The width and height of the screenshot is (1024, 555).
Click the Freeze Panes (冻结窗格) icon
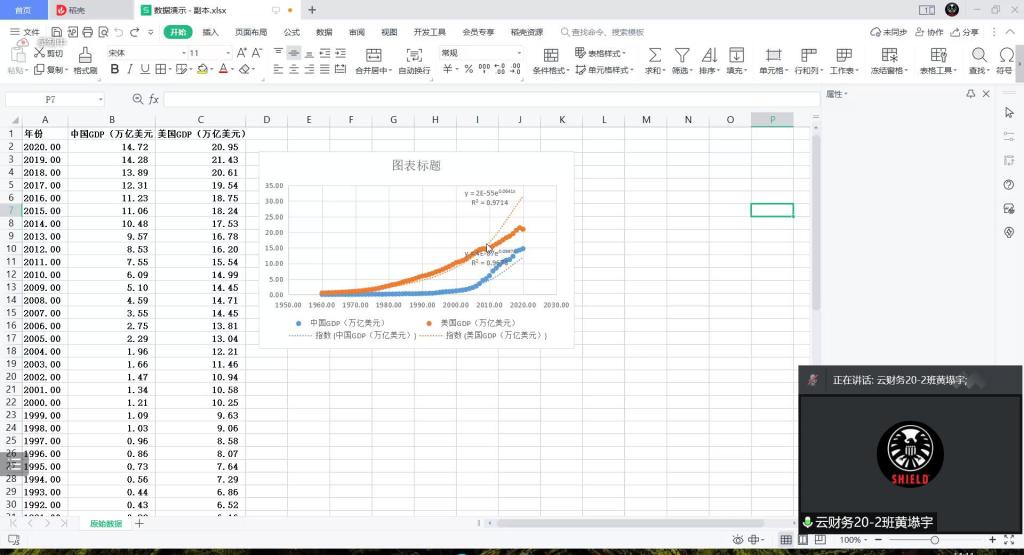click(x=888, y=55)
